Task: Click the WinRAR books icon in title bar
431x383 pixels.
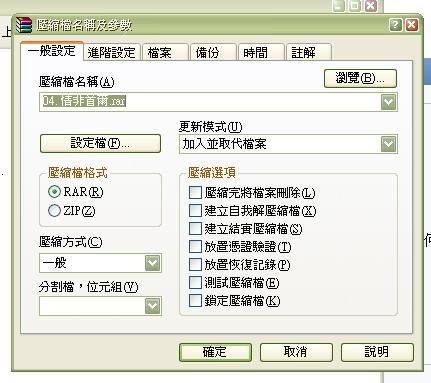Action: point(24,25)
